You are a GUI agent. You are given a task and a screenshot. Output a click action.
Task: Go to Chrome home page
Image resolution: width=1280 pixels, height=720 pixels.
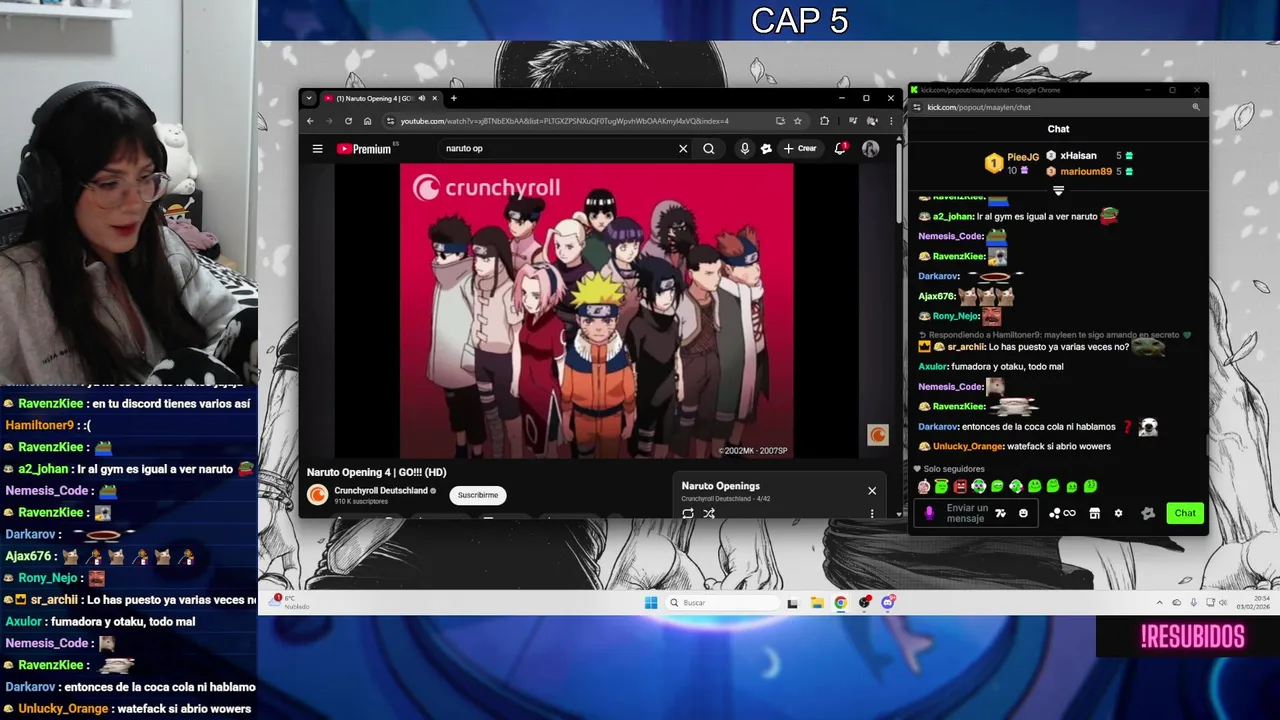[x=367, y=121]
